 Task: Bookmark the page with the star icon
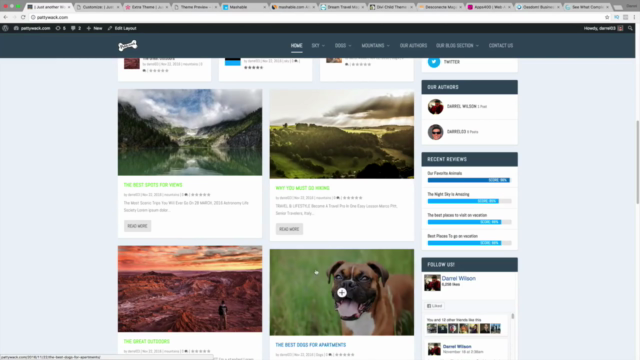(607, 17)
